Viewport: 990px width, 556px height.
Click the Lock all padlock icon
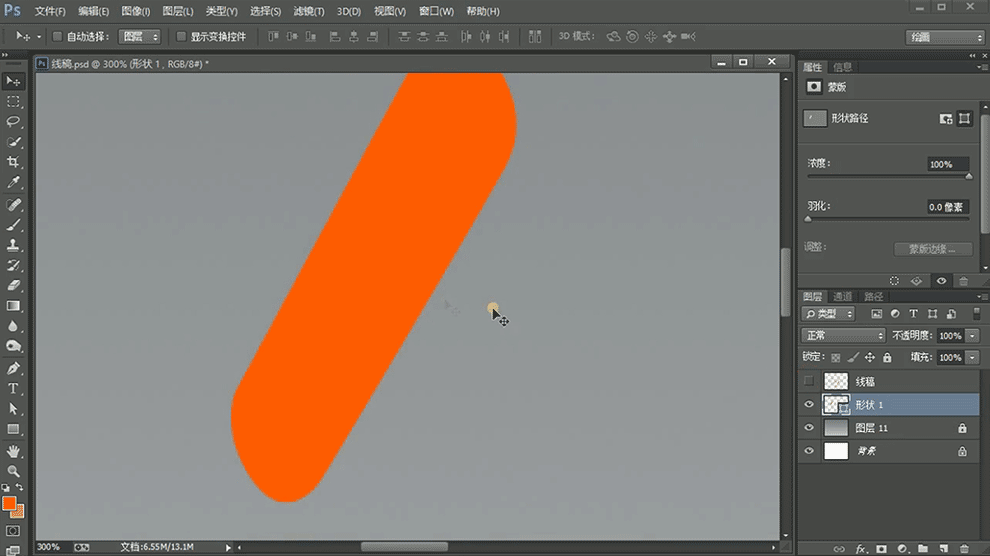click(887, 357)
